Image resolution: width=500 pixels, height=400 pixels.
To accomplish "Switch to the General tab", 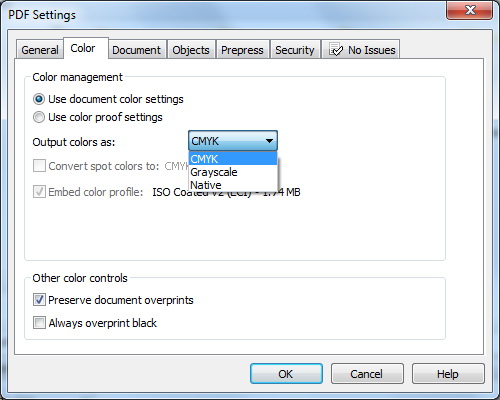I will 40,50.
